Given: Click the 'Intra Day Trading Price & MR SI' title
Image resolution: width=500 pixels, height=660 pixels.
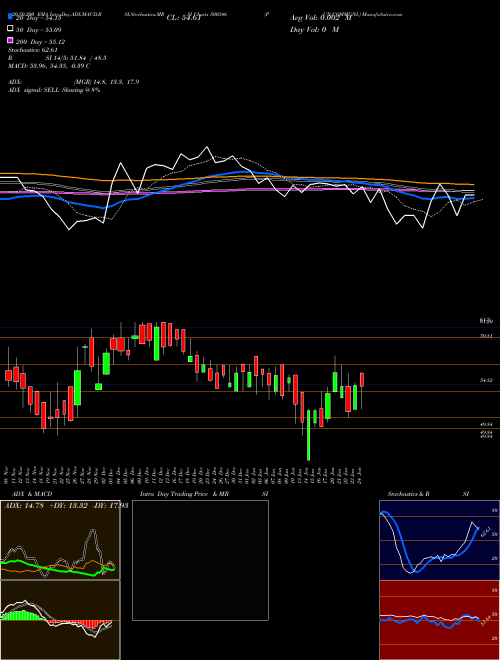Looking at the screenshot, I should tap(204, 494).
